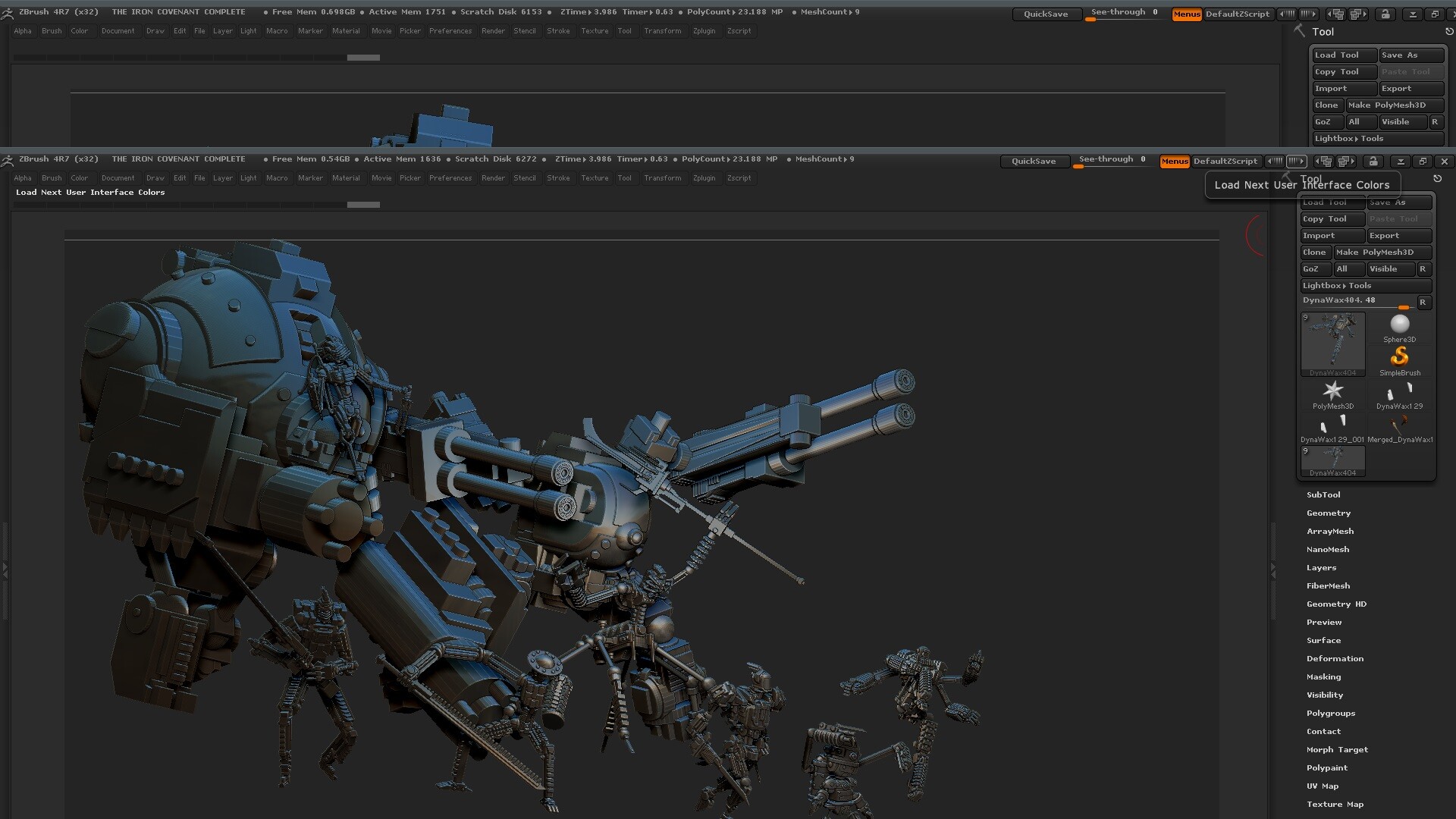Screen dimensions: 1456x819
Task: Open the Zplugin menu in front window
Action: coord(704,178)
